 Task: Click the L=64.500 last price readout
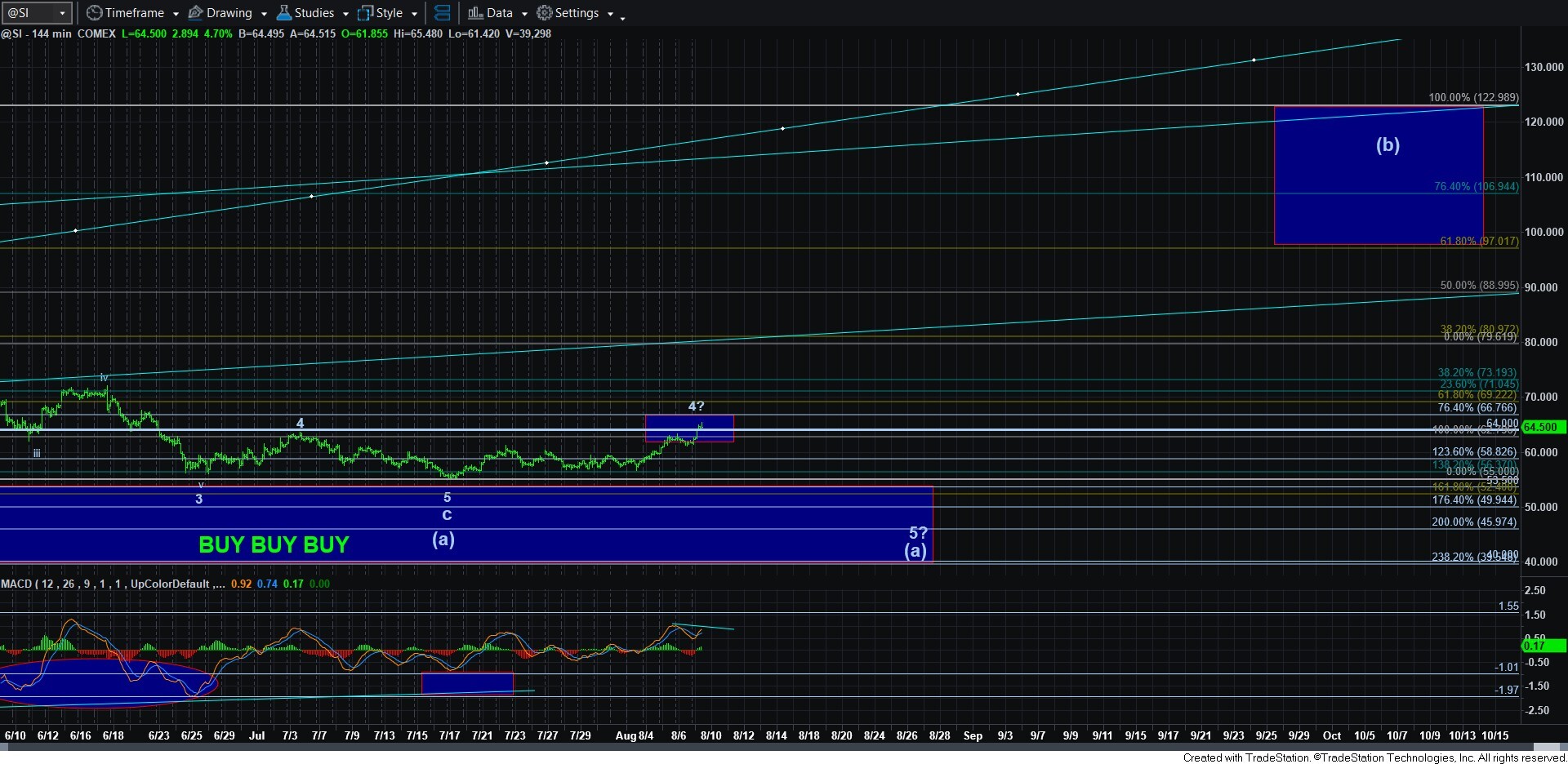[x=145, y=33]
